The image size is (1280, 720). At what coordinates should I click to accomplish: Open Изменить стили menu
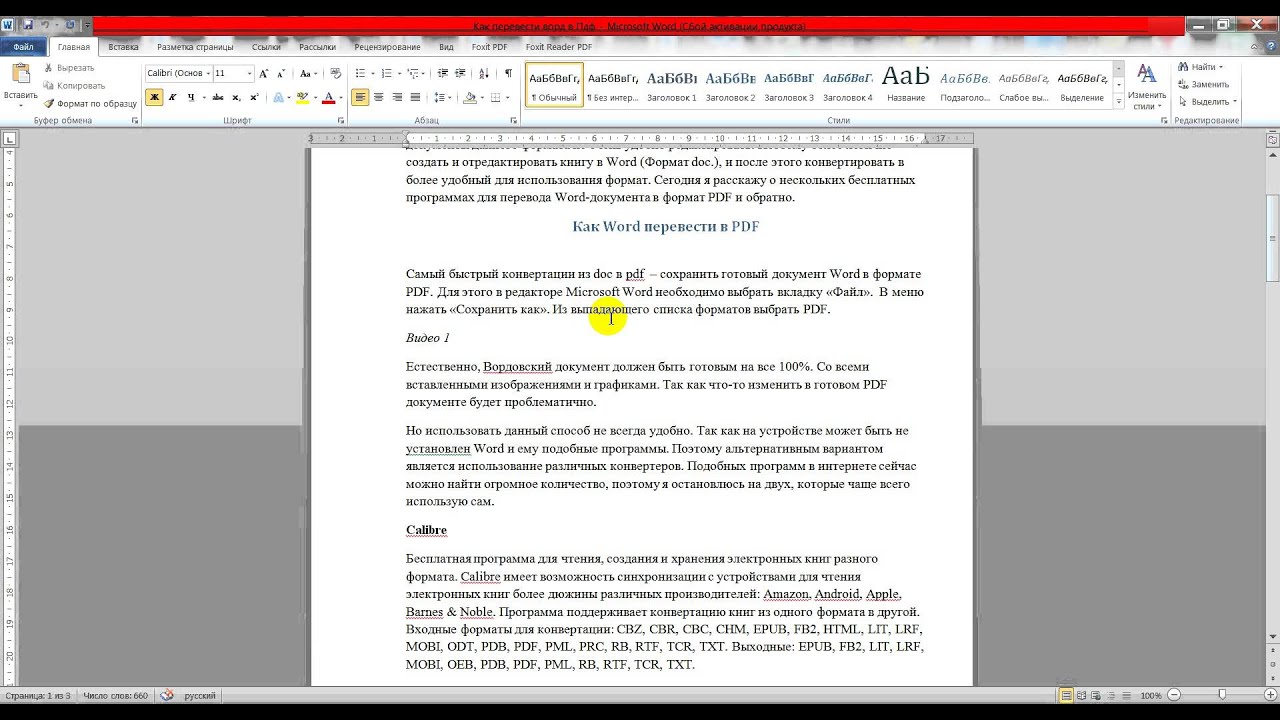[1147, 86]
